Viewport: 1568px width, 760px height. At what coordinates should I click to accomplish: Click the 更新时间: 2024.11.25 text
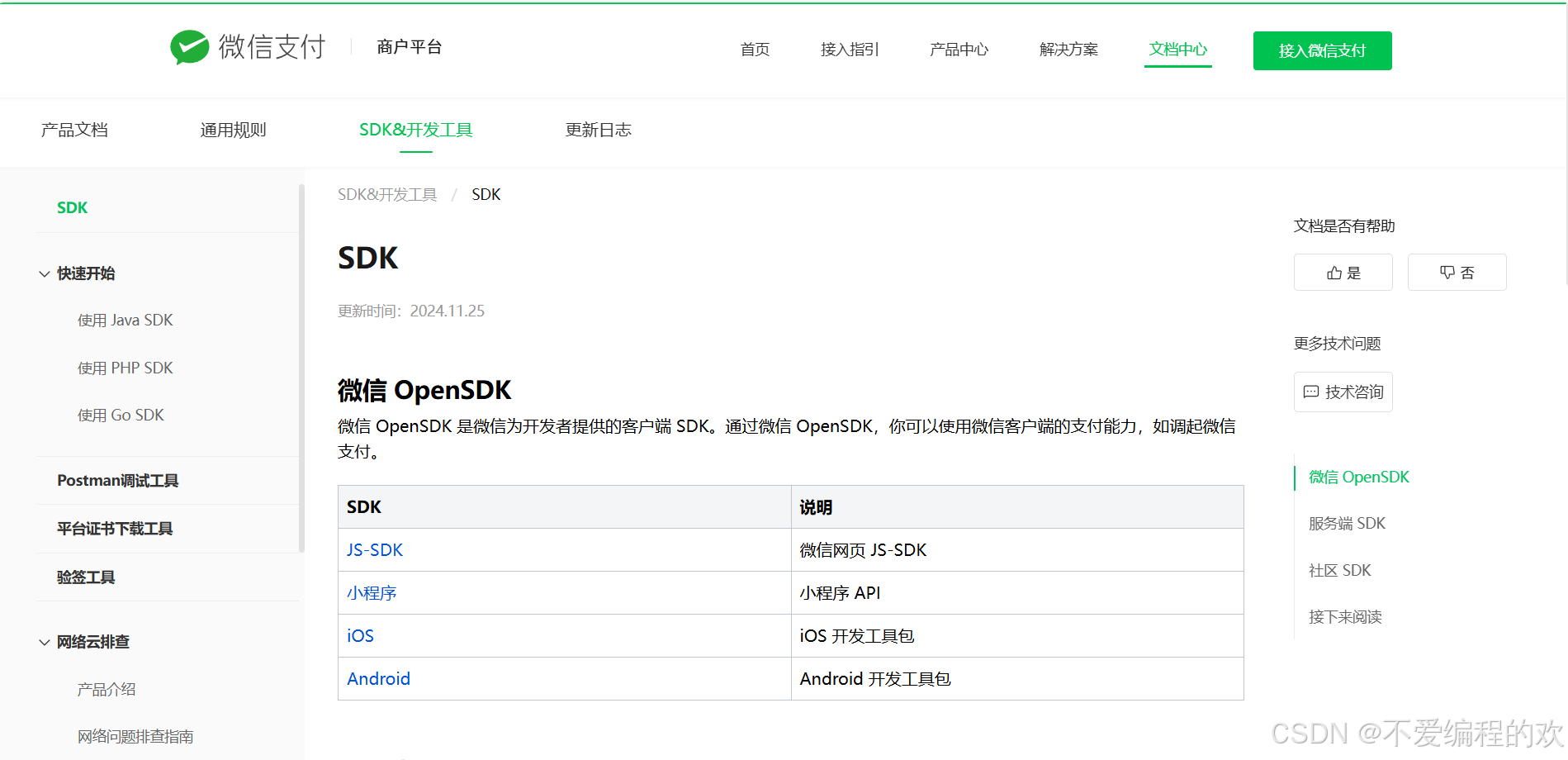pyautogui.click(x=411, y=311)
